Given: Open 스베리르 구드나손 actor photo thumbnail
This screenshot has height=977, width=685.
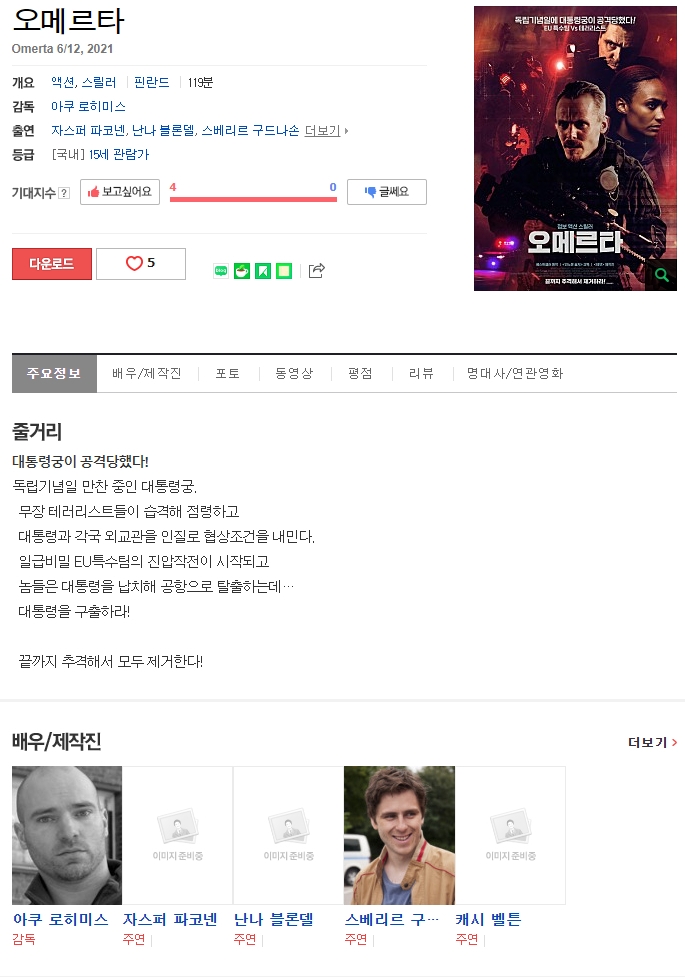Looking at the screenshot, I should [400, 836].
